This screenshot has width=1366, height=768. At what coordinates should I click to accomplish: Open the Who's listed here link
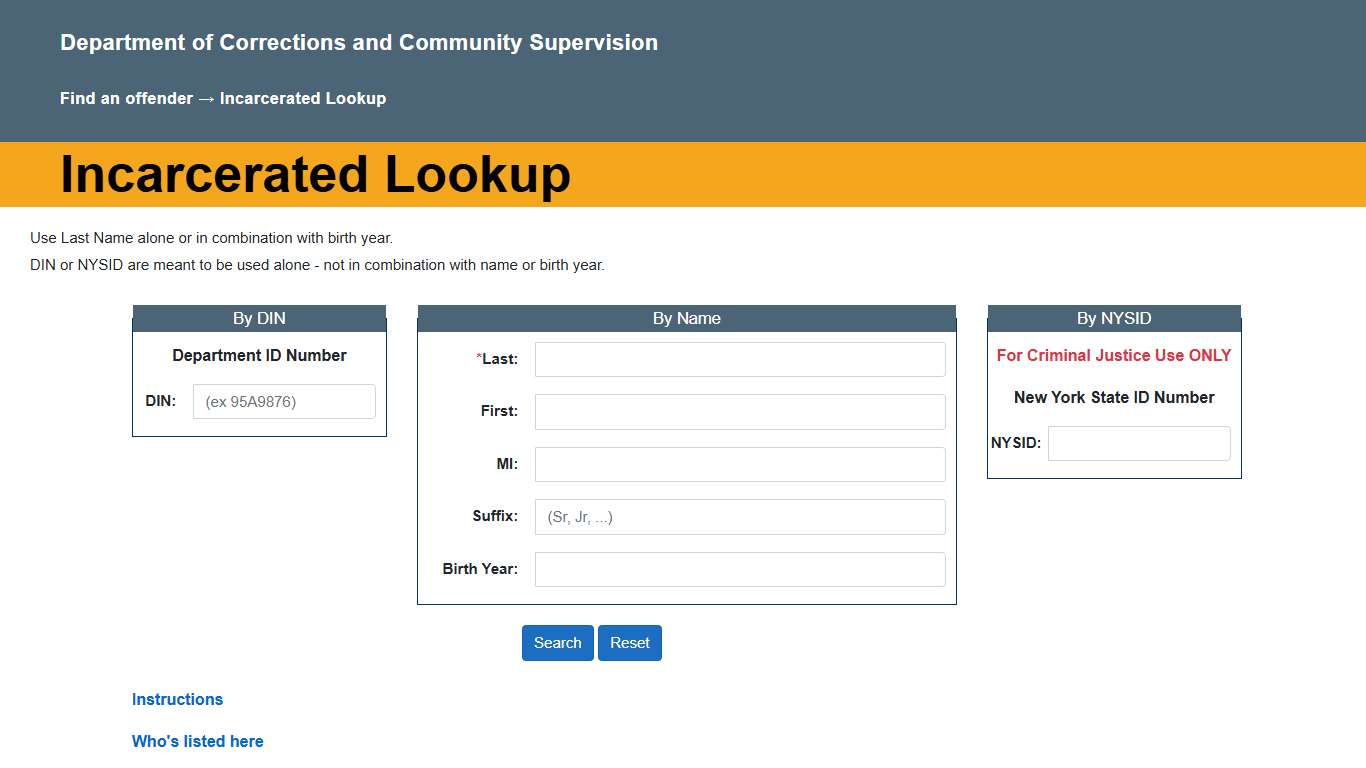point(197,741)
